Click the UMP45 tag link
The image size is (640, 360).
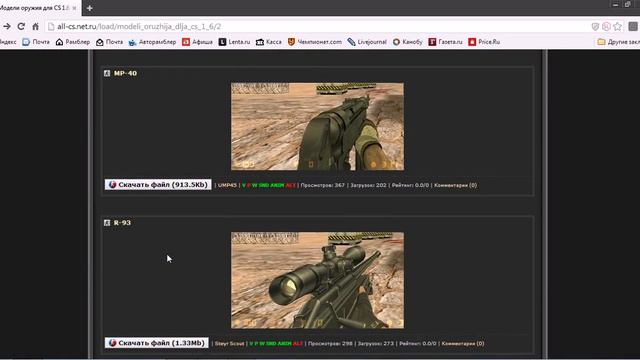227,185
